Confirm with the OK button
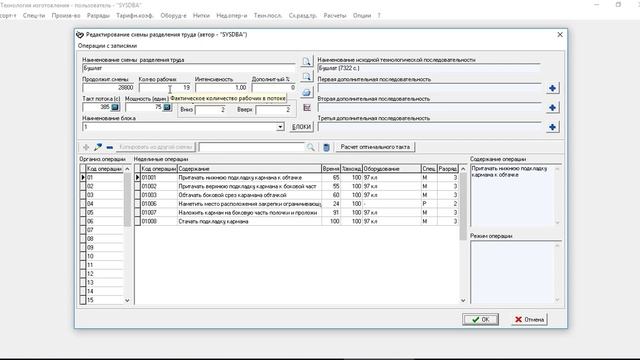Image resolution: width=640 pixels, height=360 pixels. click(x=480, y=320)
